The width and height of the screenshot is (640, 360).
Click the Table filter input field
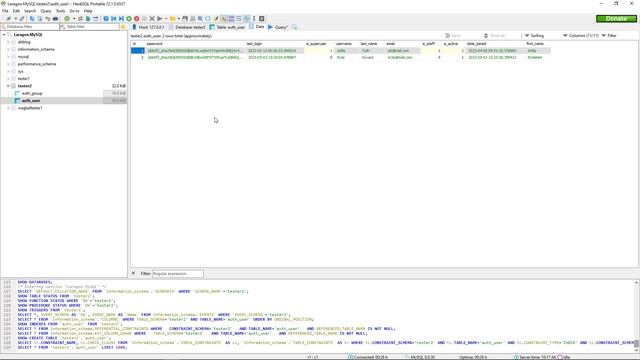(x=90, y=27)
